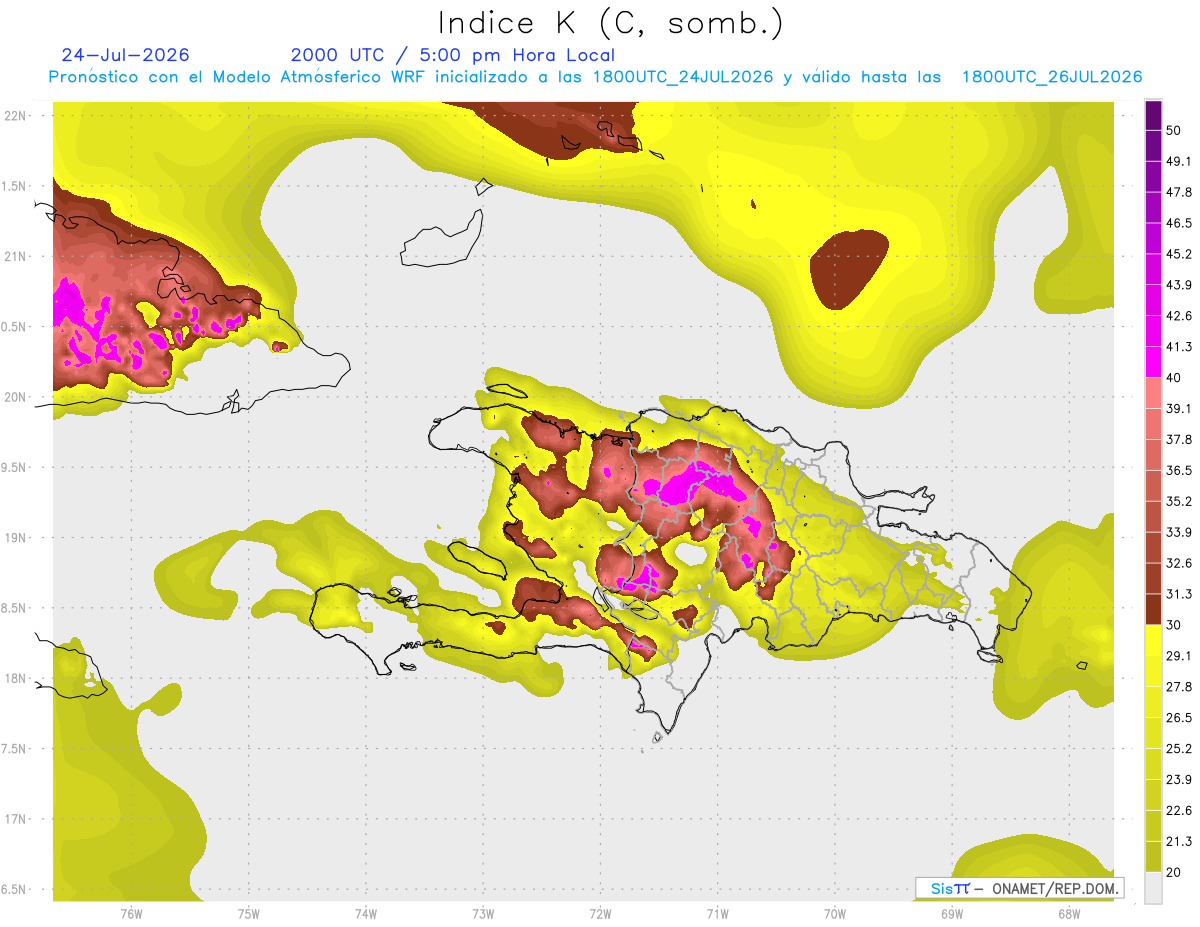
Task: Pick the olive swatch between 20 and 21.3
Action: (x=1153, y=856)
